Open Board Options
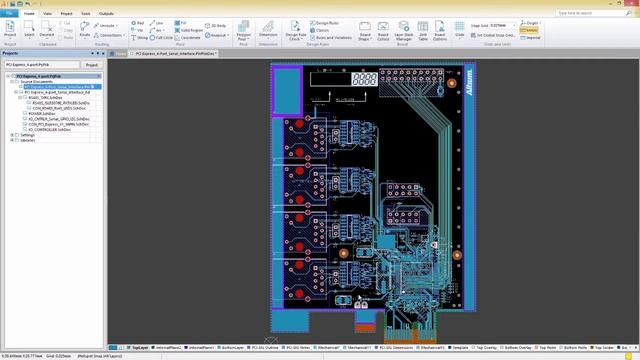 click(440, 30)
